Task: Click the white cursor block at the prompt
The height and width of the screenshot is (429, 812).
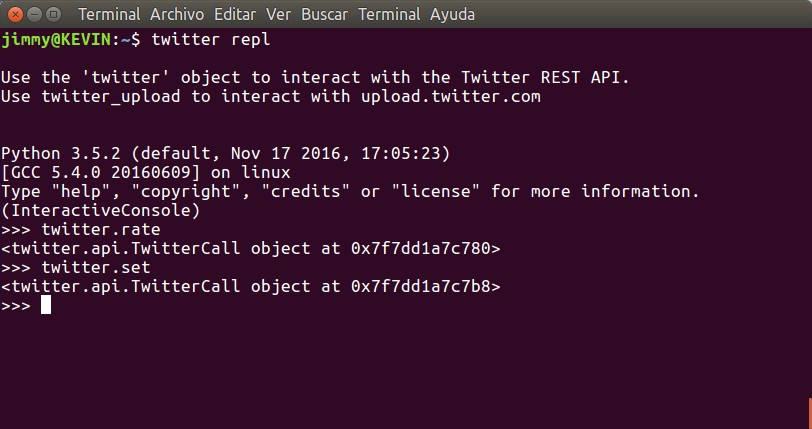Action: [x=46, y=305]
